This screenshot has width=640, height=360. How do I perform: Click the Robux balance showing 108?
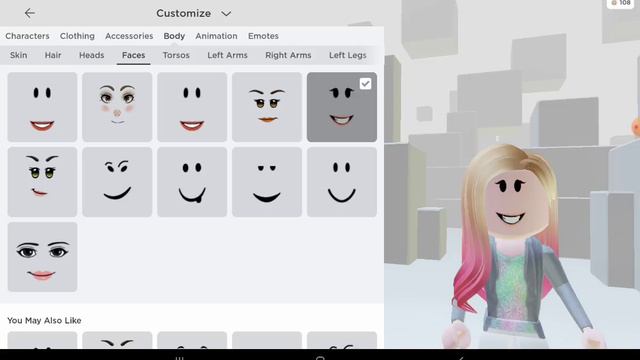(620, 3)
